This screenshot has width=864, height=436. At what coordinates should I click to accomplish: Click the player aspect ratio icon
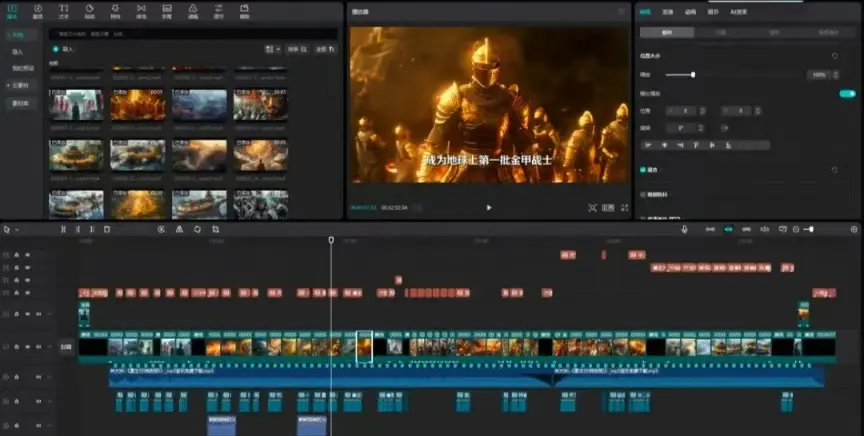608,208
